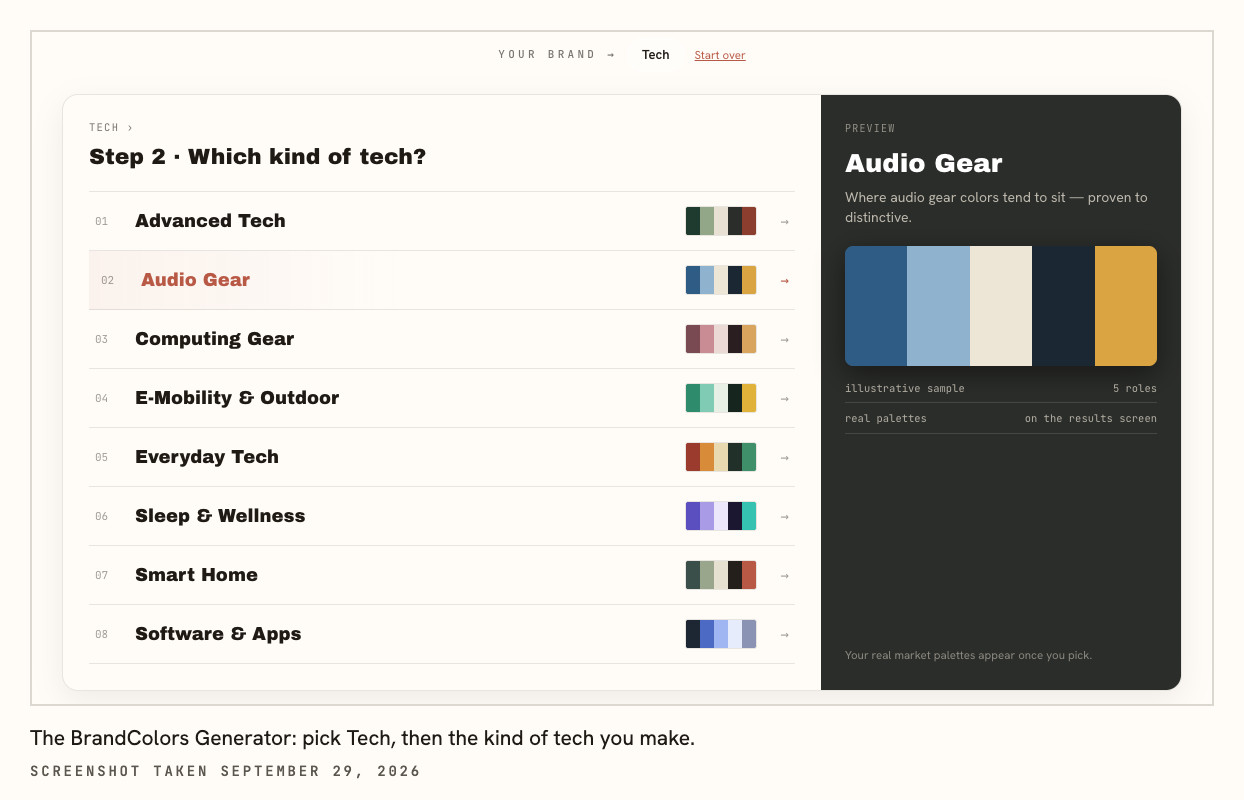1244x800 pixels.
Task: Click the '01' row number
Action: [101, 221]
